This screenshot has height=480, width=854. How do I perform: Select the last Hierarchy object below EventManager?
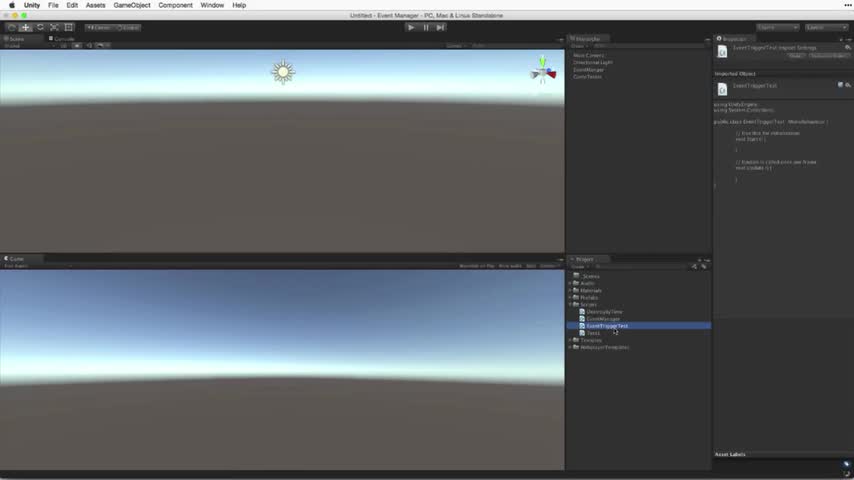coord(587,77)
